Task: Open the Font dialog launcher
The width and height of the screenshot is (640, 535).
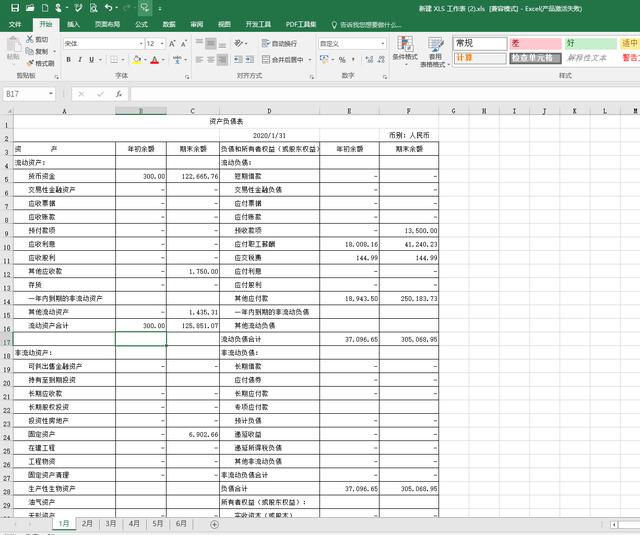Action: click(187, 77)
